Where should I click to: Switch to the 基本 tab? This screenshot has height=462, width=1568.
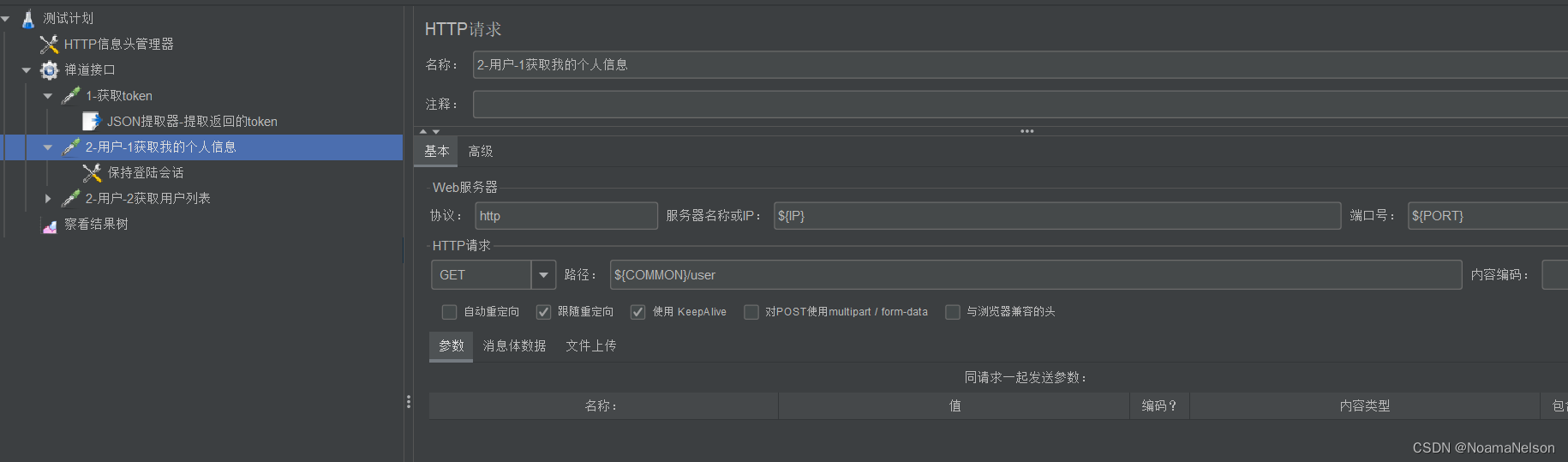[437, 151]
